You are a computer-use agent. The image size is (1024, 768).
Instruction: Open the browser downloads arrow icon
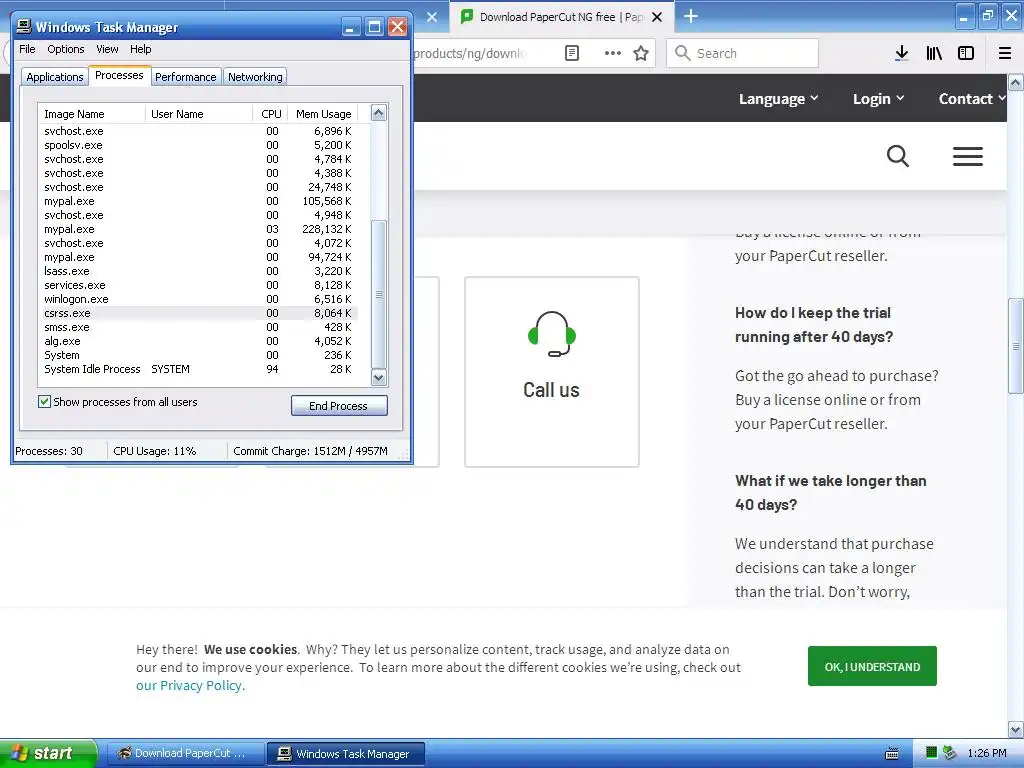pyautogui.click(x=901, y=54)
